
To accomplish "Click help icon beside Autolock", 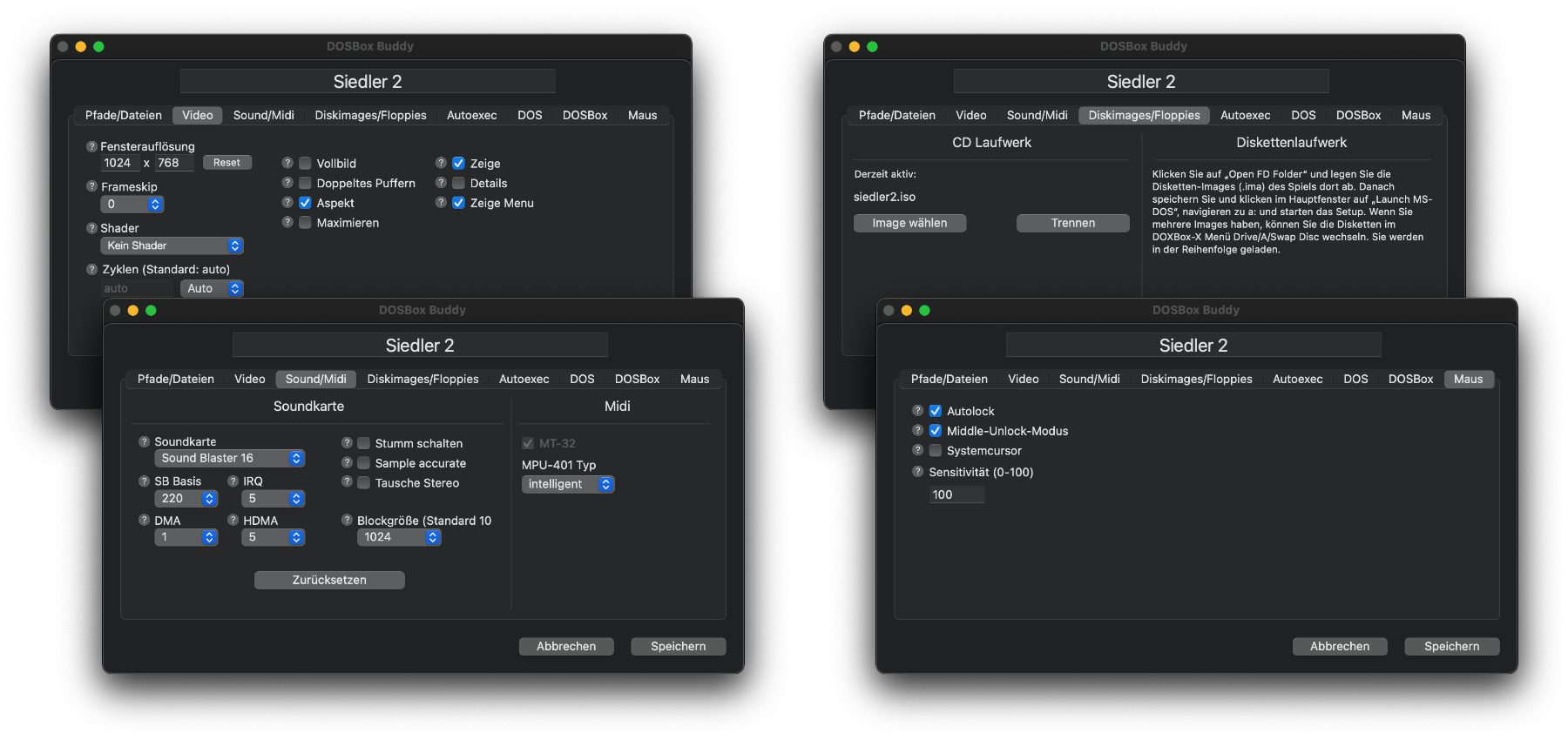I will (917, 411).
